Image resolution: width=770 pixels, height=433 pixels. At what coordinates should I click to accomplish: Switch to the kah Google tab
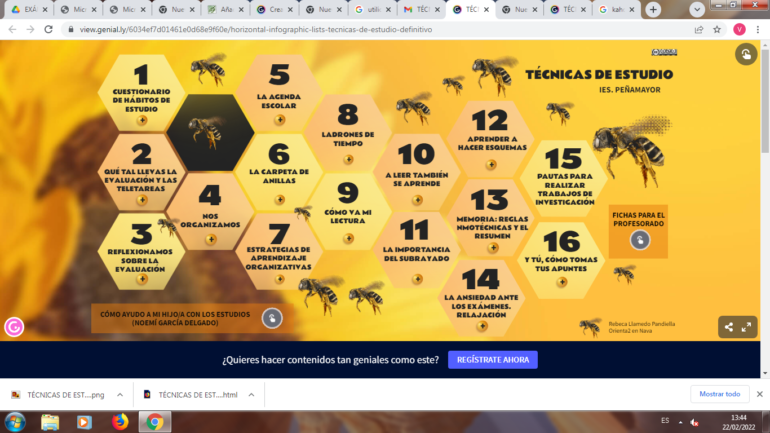click(617, 9)
